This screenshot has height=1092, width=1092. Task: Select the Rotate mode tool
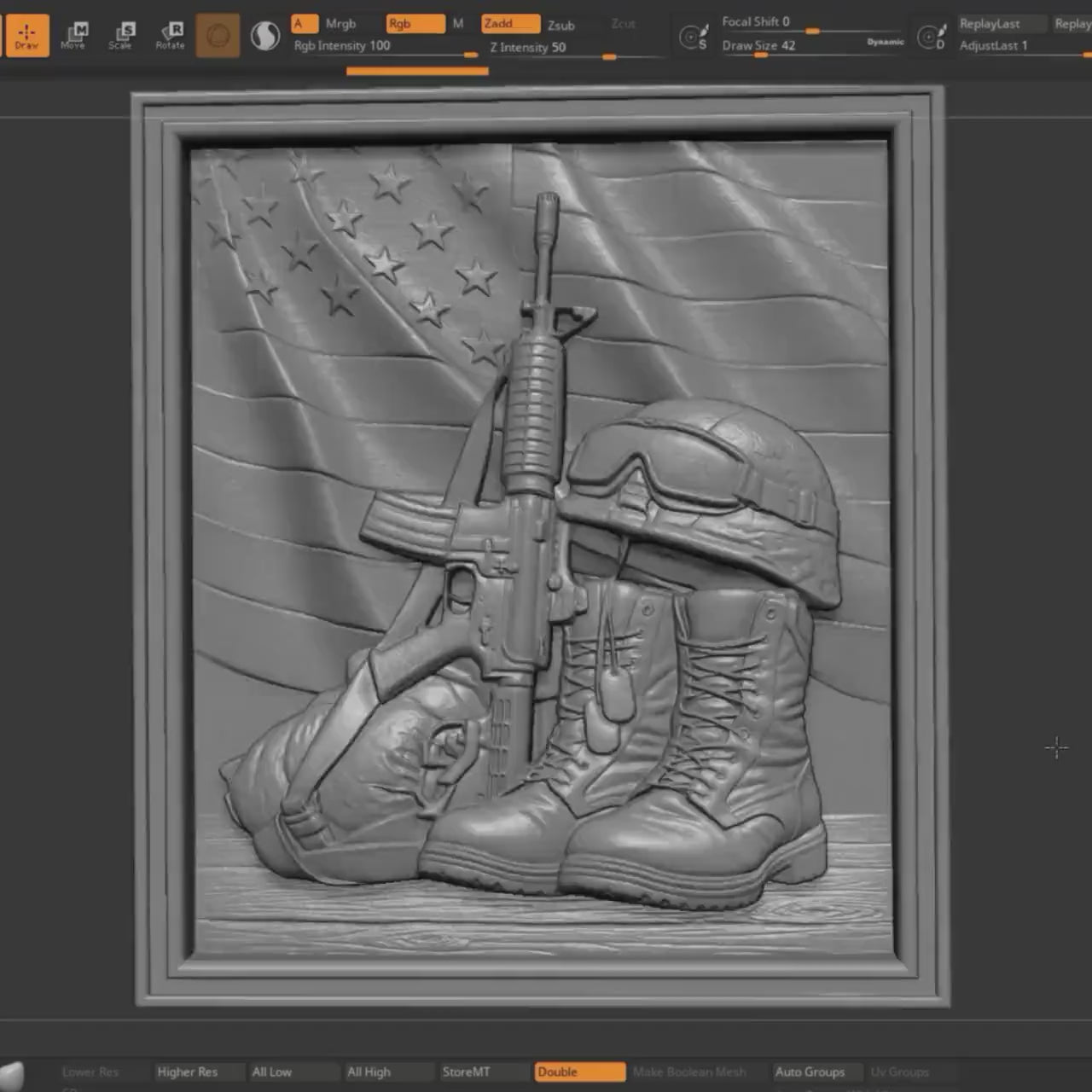pos(170,35)
